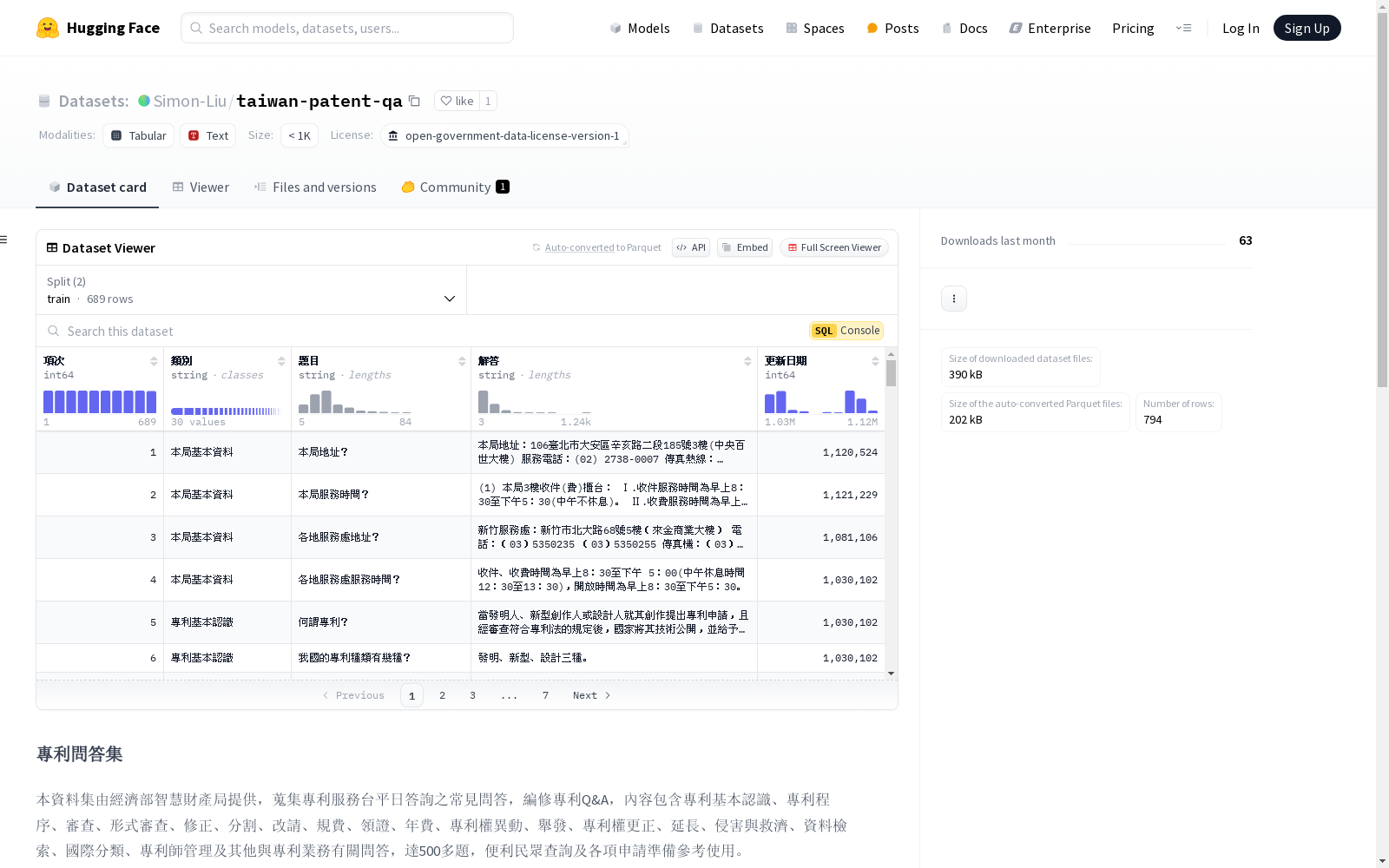Click the 解答 lengths histogram
Screen dimensions: 1389x868
[x=535, y=402]
